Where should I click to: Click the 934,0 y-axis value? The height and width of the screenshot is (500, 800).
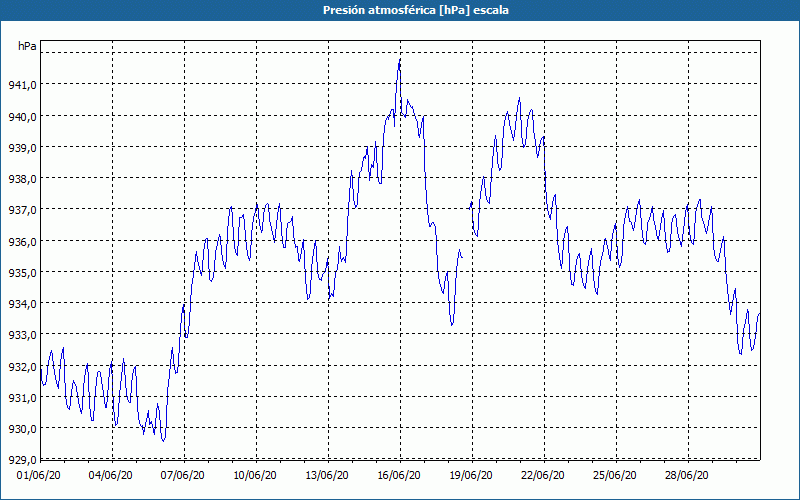click(x=22, y=304)
